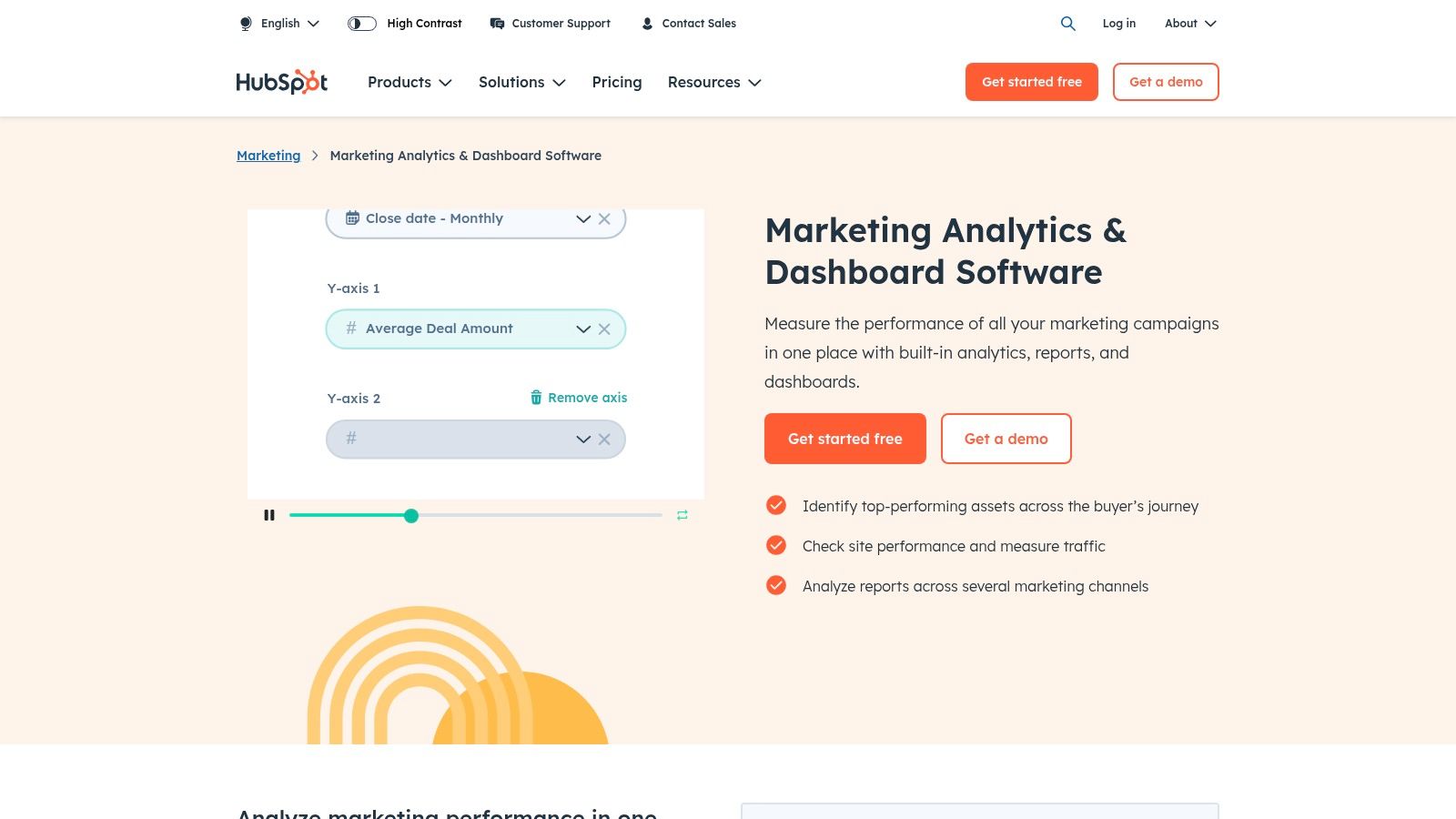Expand the About menu
Screen dimensions: 1456x819
pyautogui.click(x=1190, y=24)
